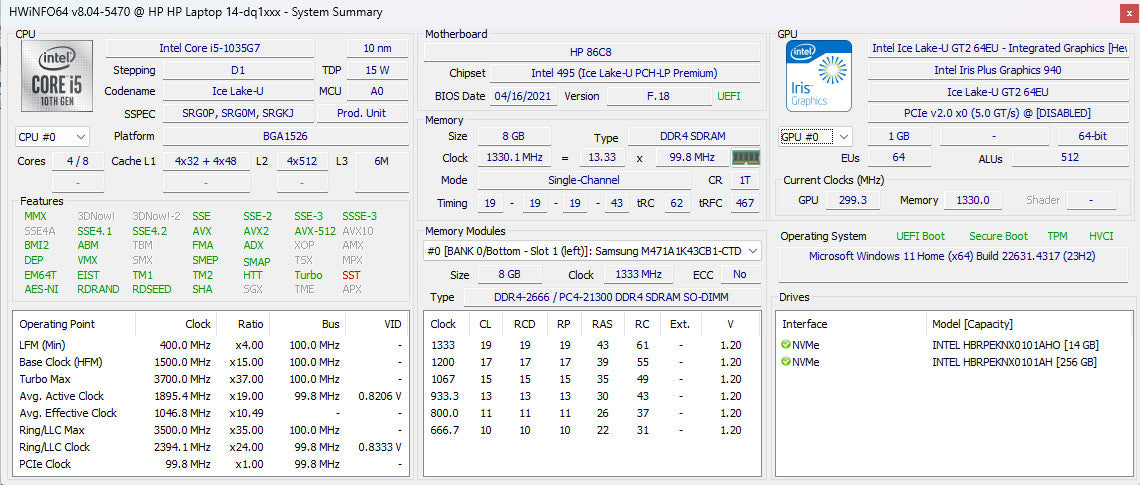Image resolution: width=1140 pixels, height=485 pixels.
Task: Click the Prod. Unit field
Action: [x=362, y=113]
